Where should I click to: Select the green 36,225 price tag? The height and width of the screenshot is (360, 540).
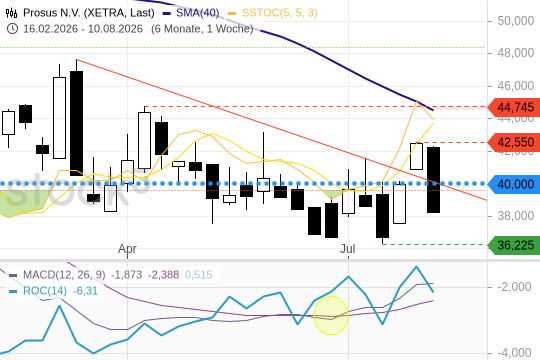514,245
